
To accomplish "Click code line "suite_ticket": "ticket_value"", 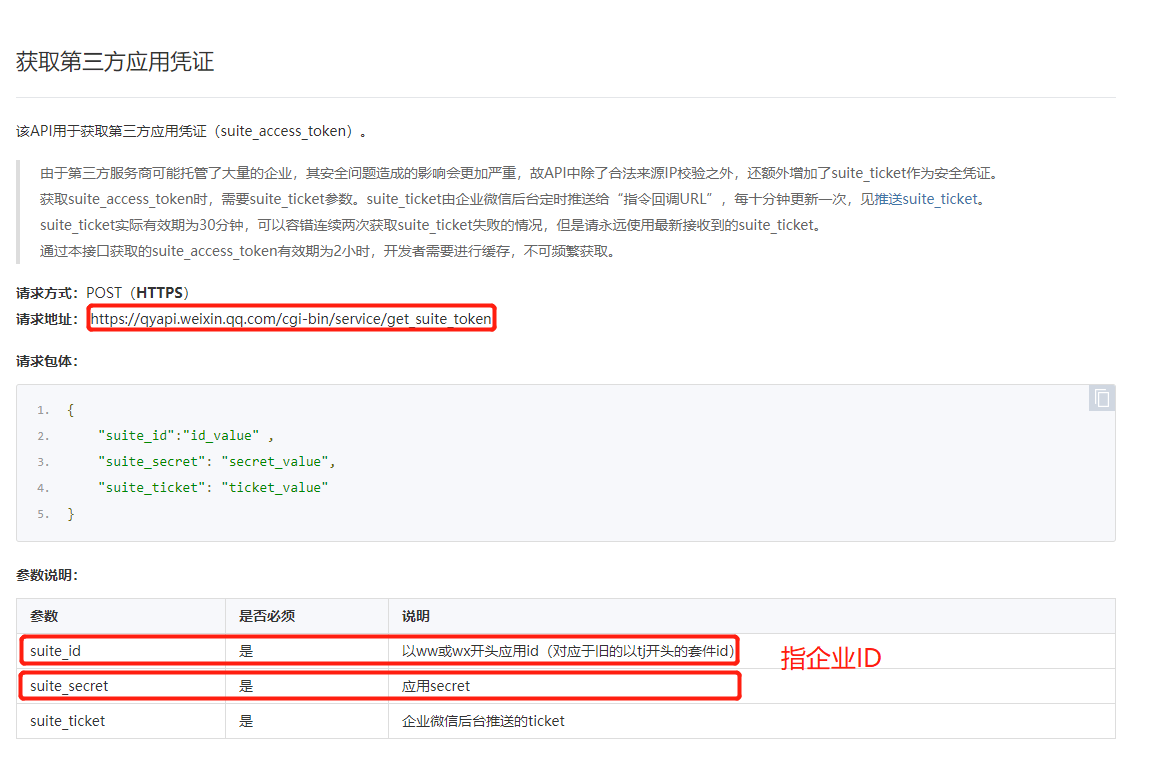I will pyautogui.click(x=213, y=488).
